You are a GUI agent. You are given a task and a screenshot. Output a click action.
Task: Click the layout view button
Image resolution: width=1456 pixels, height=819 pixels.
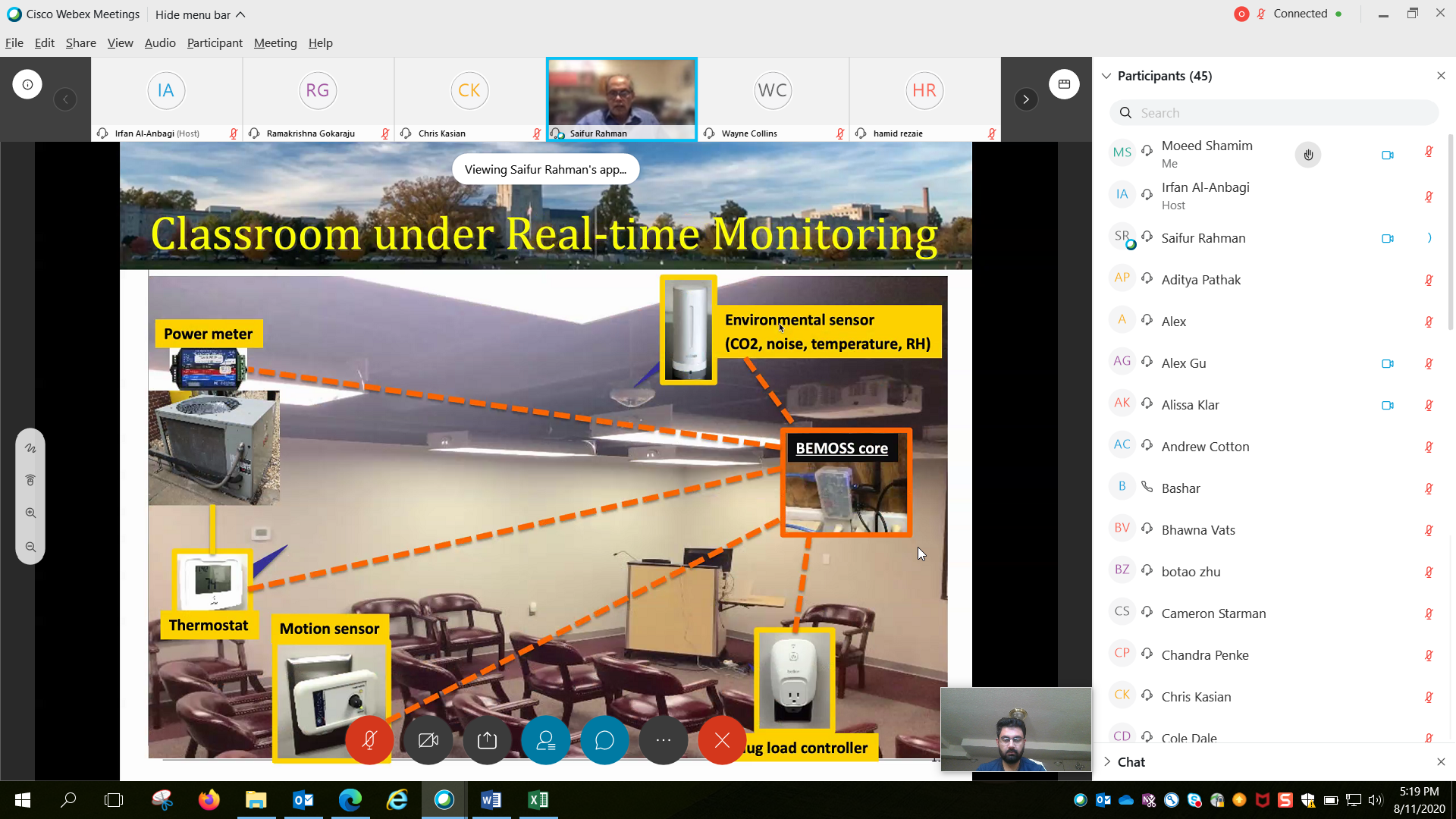point(1064,84)
